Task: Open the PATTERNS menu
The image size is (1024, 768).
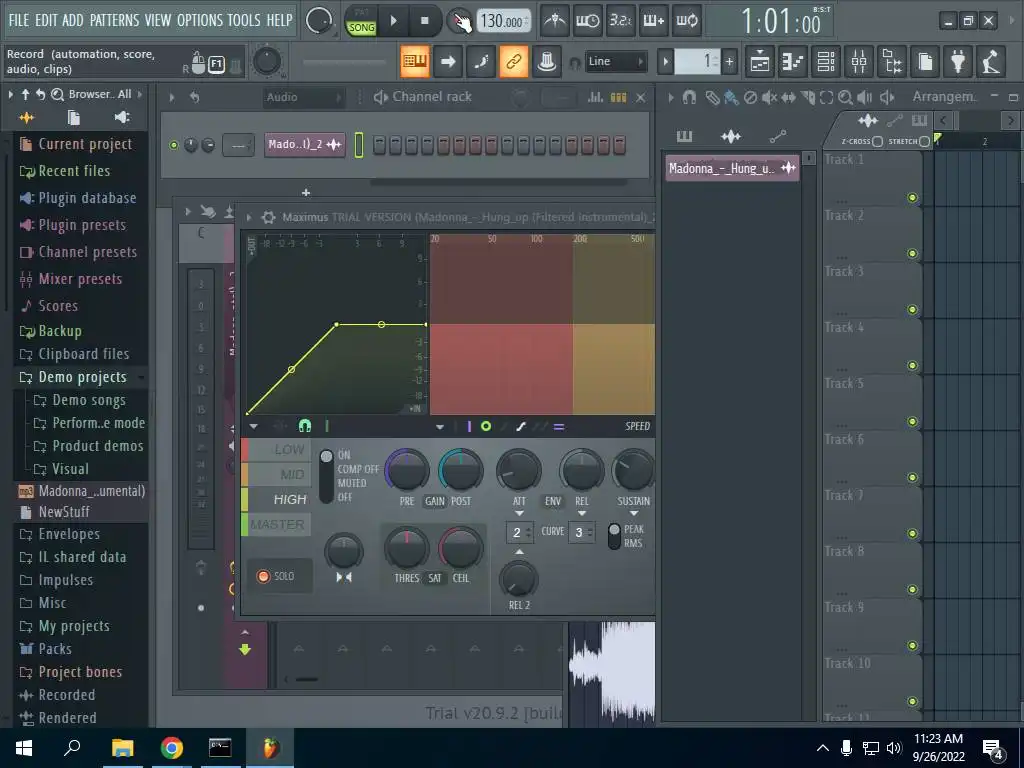Action: (x=114, y=20)
